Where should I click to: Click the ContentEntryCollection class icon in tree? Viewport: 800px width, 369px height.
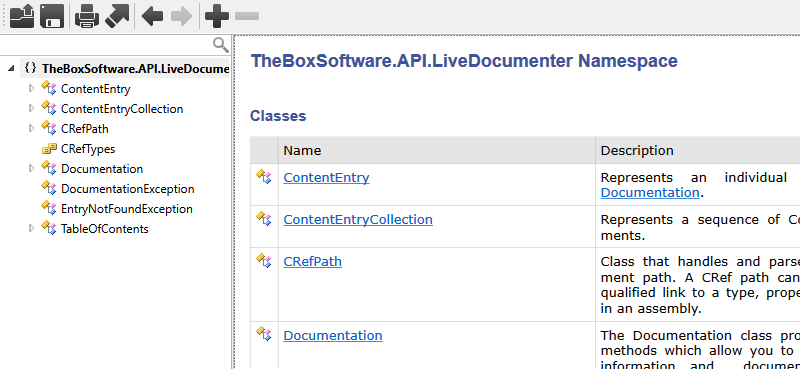[48, 108]
